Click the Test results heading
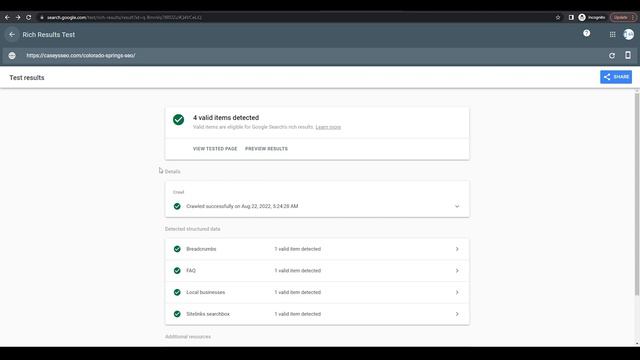The height and width of the screenshot is (360, 640). point(27,78)
